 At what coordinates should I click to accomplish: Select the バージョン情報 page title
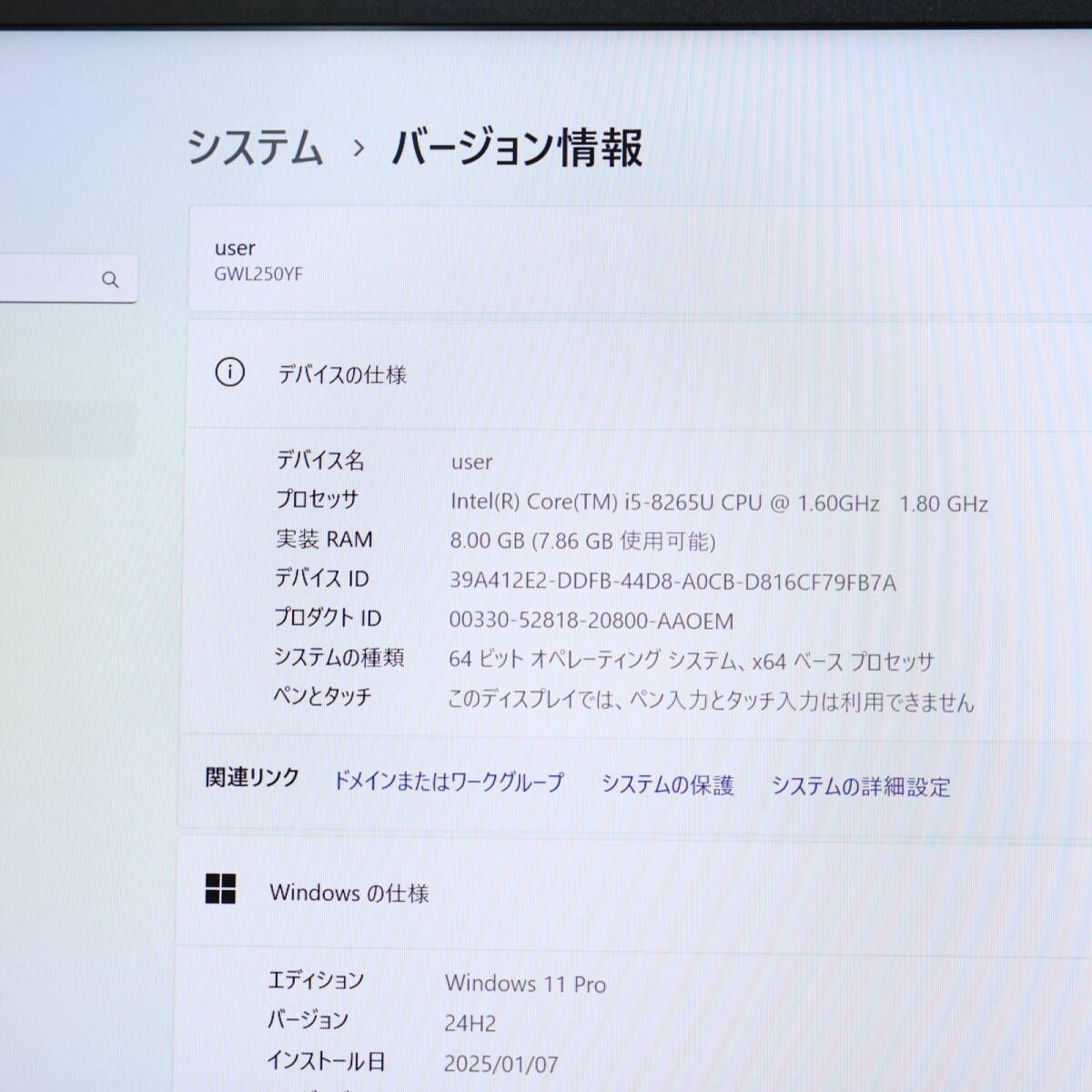tap(517, 147)
